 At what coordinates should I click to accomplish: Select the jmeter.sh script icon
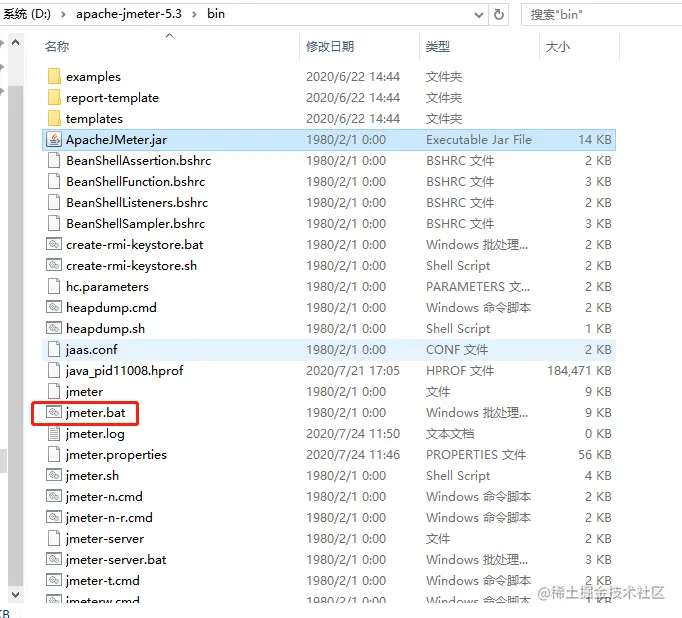point(54,475)
